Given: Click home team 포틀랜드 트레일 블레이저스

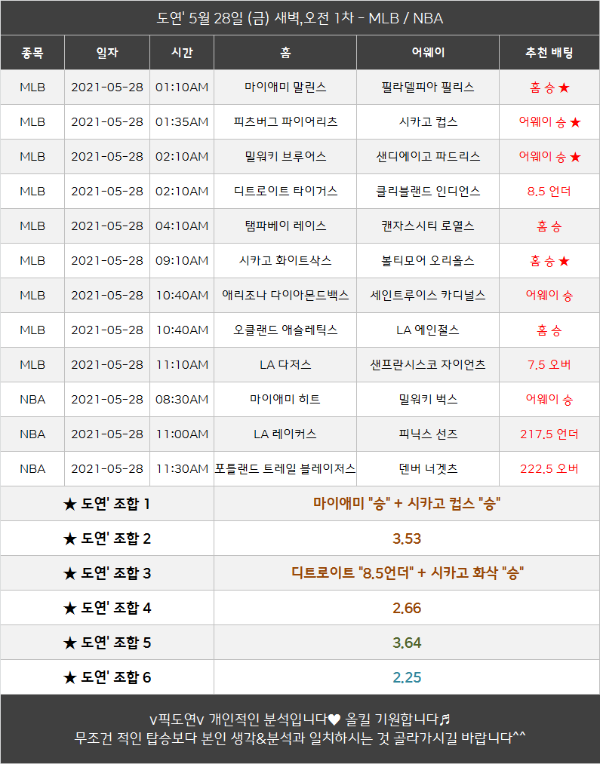Looking at the screenshot, I should pos(285,468).
